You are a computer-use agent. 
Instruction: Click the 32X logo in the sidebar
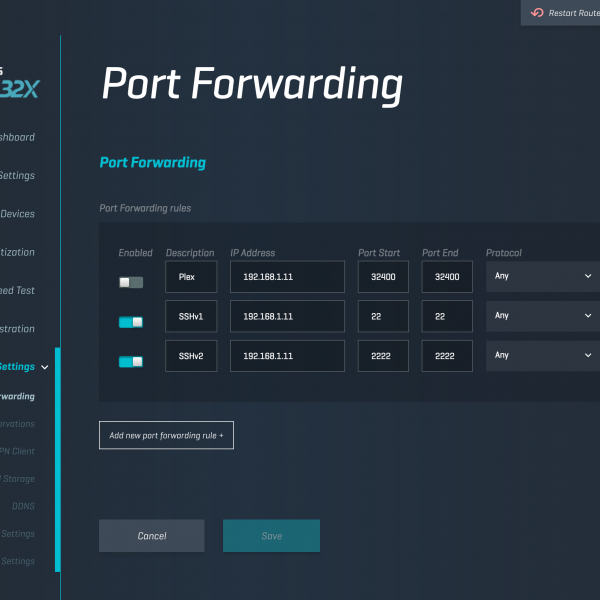[x=20, y=88]
